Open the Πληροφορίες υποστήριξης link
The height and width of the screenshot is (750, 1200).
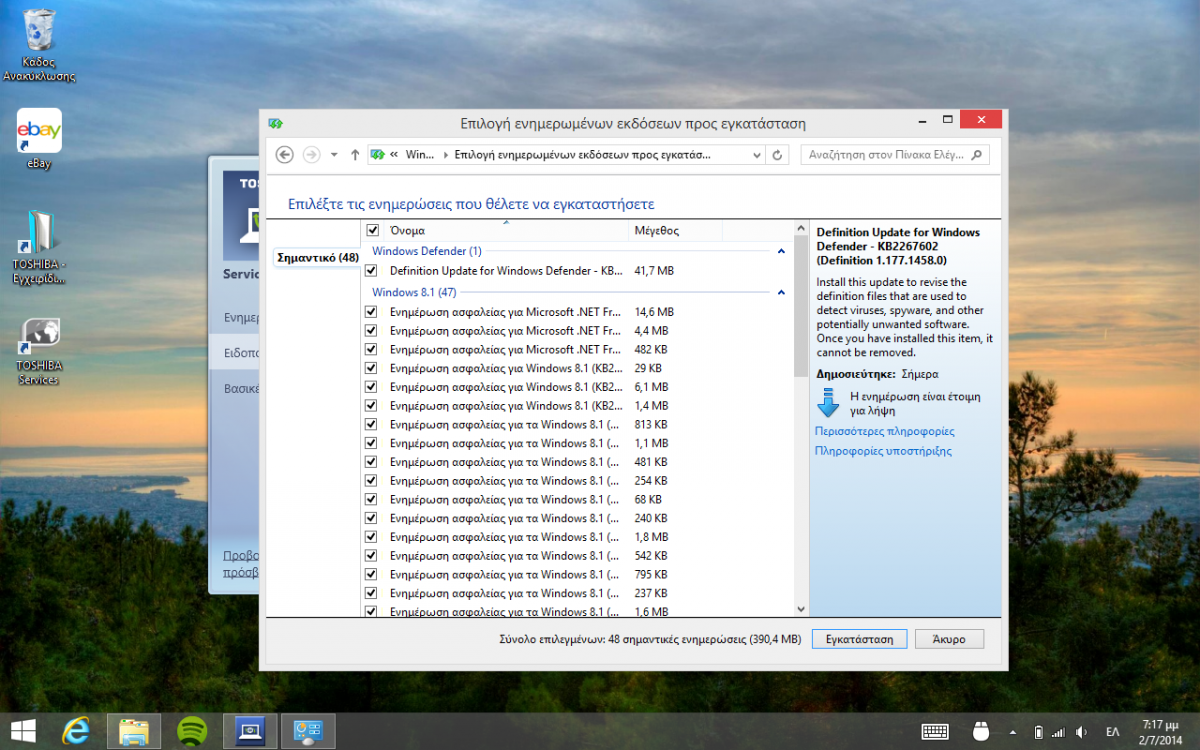click(x=883, y=451)
